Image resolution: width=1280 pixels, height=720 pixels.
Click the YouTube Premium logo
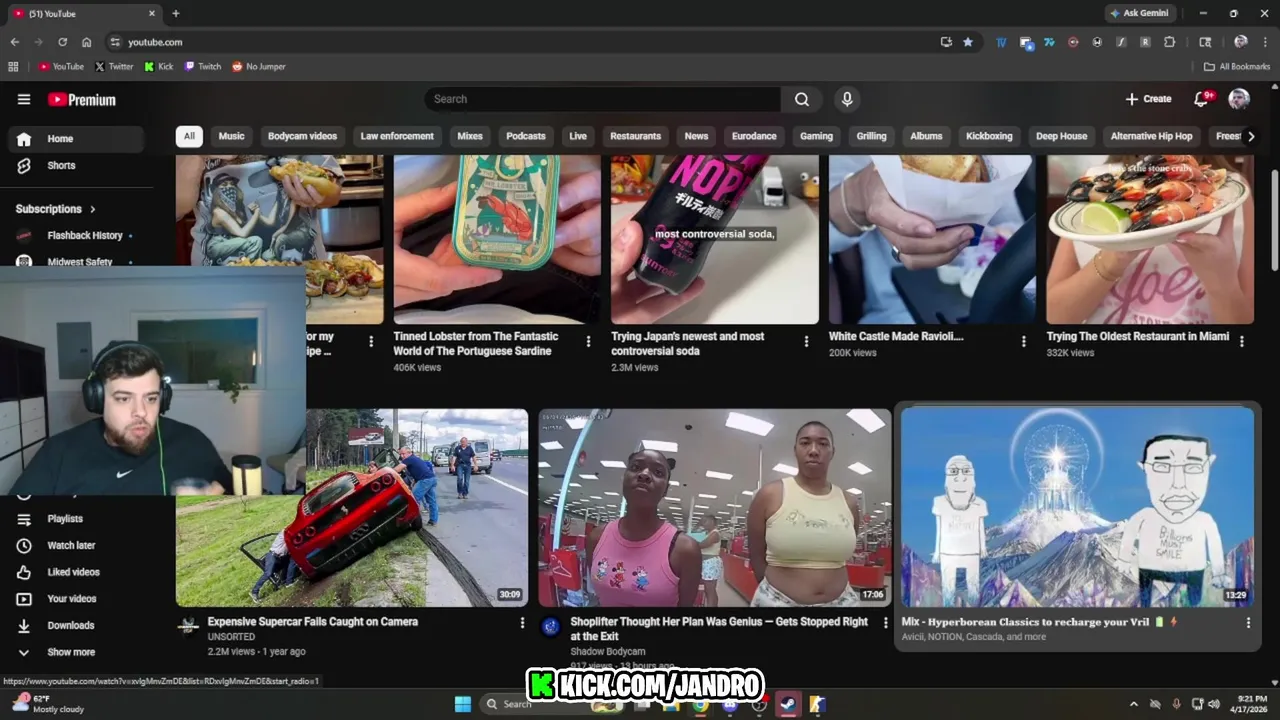pos(82,100)
